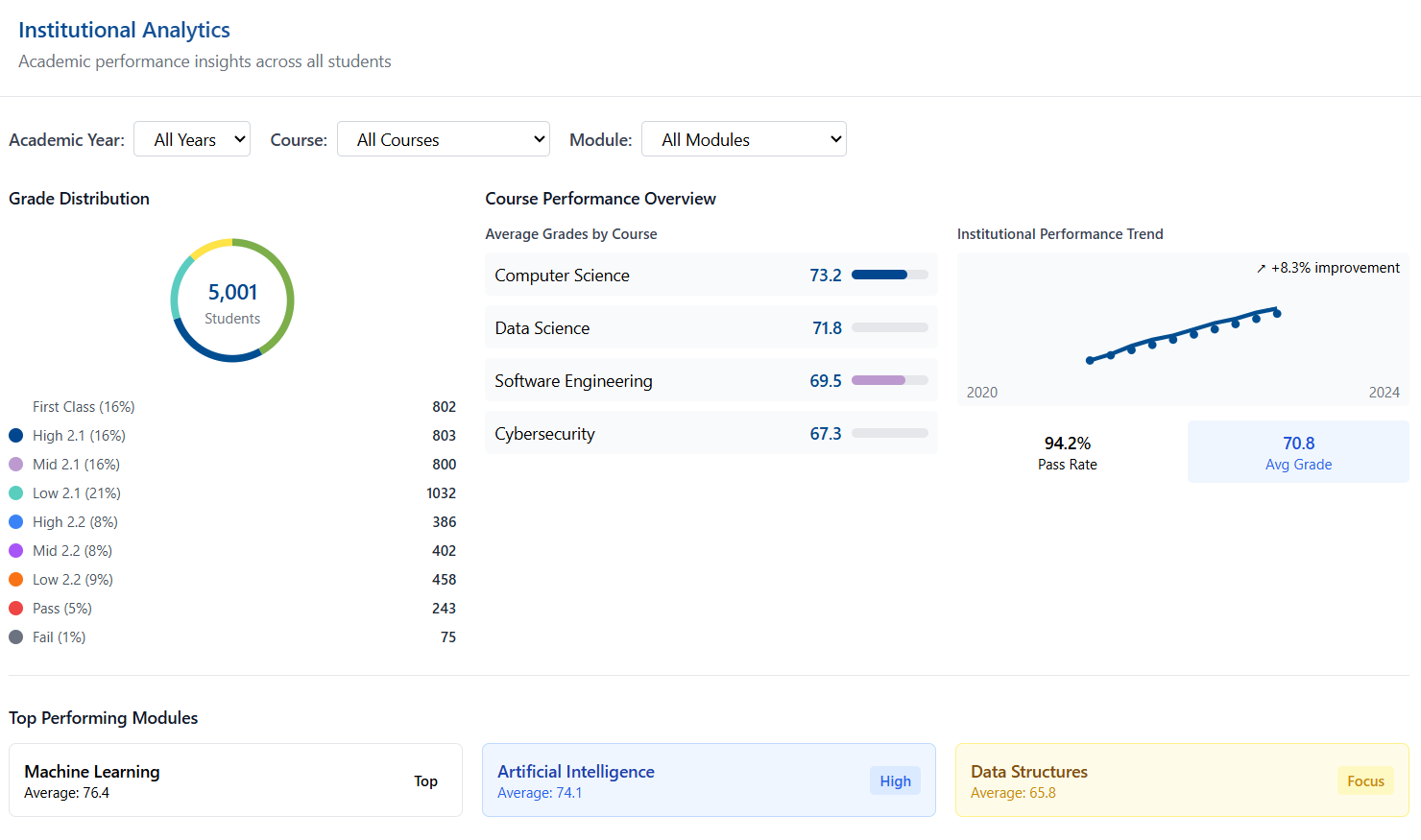Click the High badge on Artificial Intelligence
The height and width of the screenshot is (840, 1421).
point(895,780)
